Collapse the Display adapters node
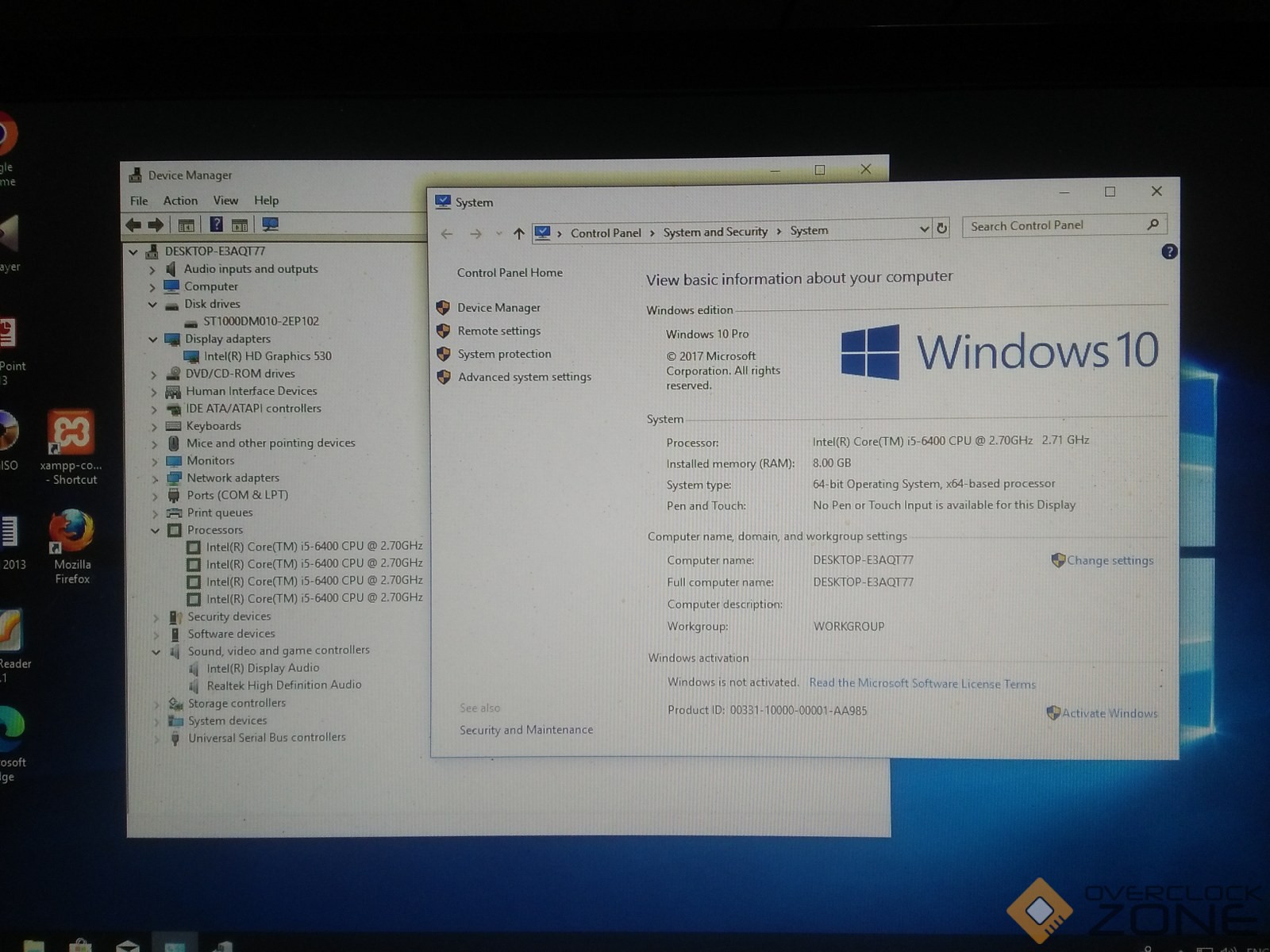Screen dimensions: 1270x952 click(x=152, y=340)
